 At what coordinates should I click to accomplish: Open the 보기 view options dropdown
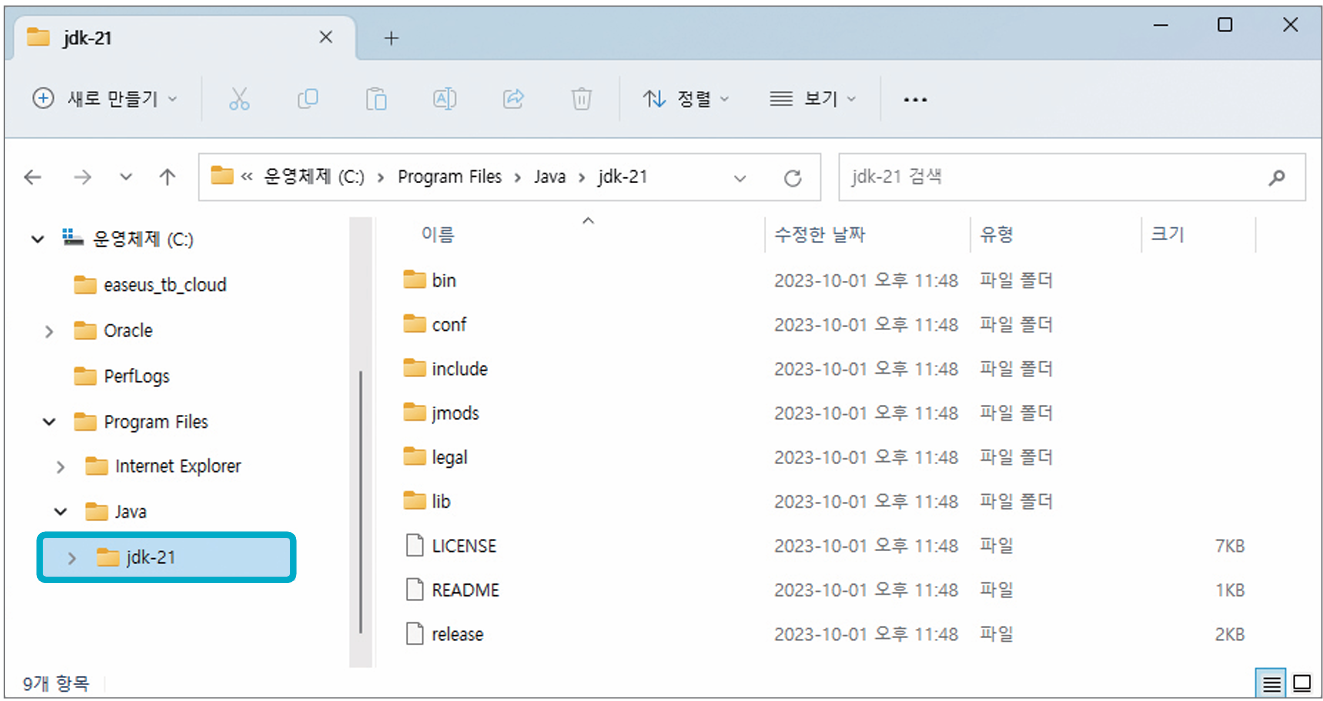(812, 98)
